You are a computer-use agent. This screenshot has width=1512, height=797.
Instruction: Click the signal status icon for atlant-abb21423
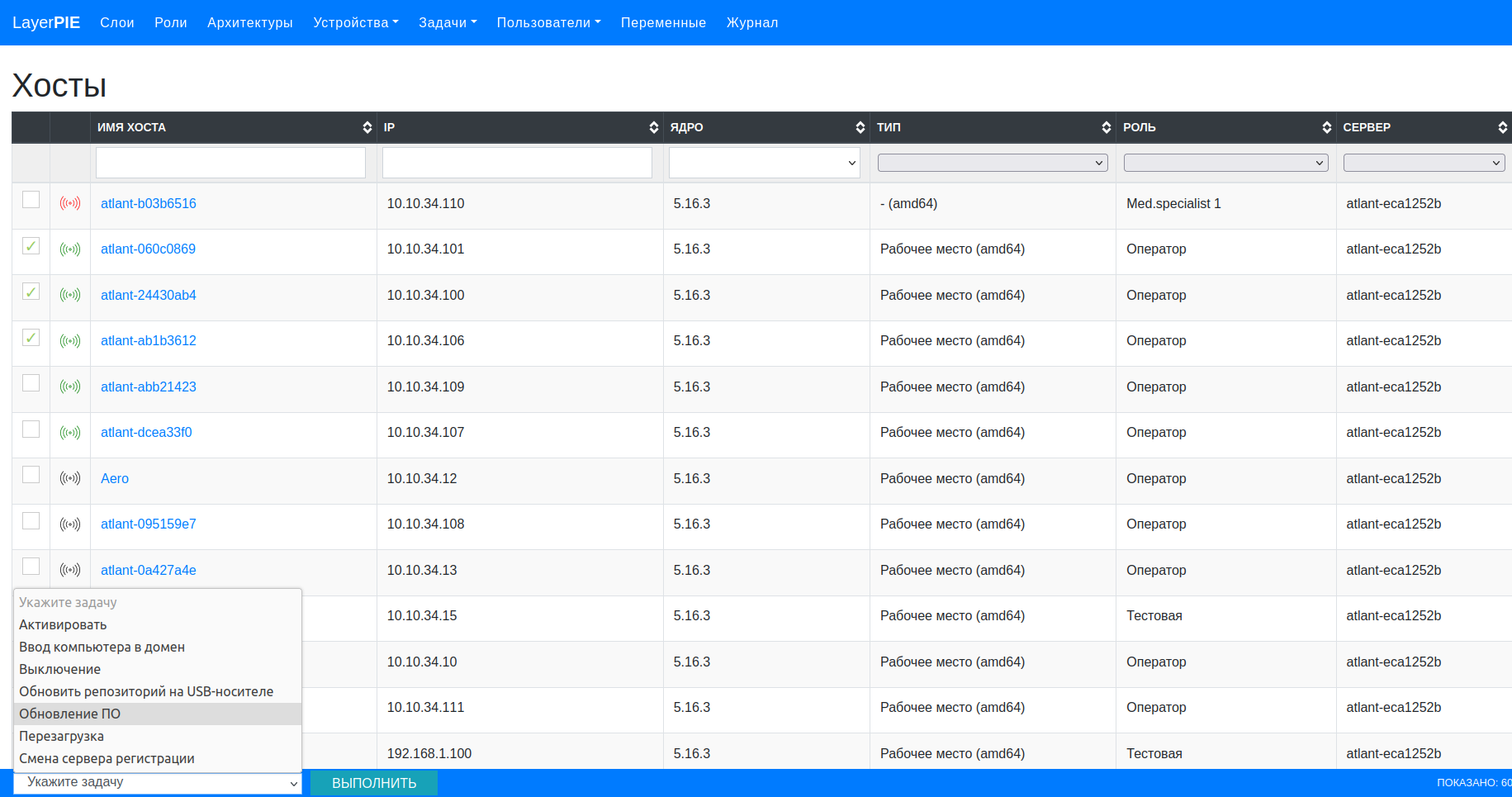[70, 387]
